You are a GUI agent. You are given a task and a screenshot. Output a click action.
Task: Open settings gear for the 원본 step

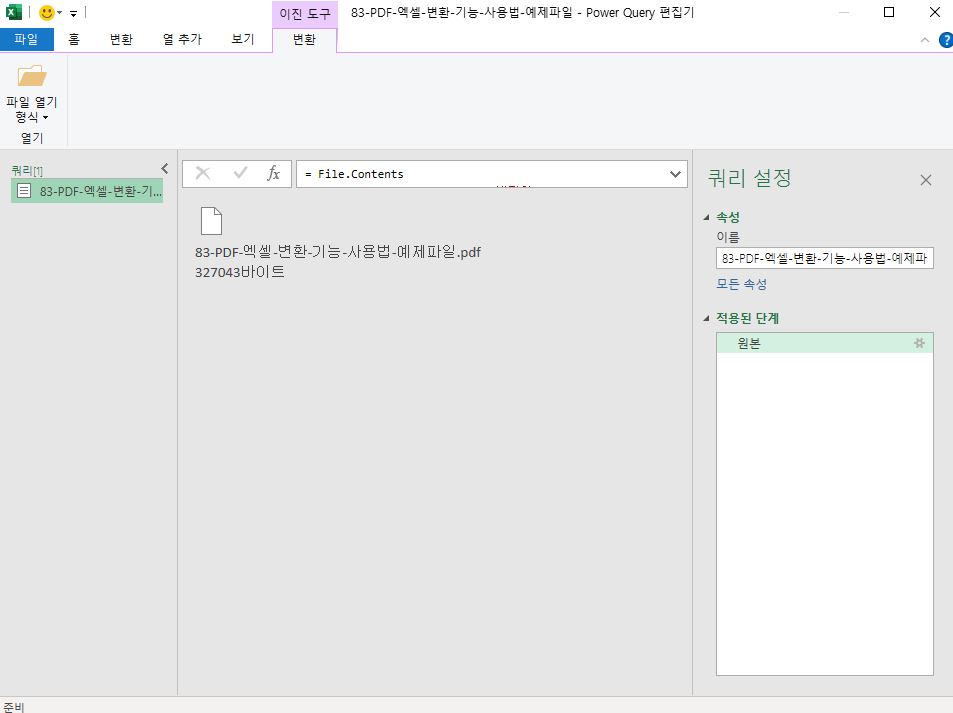point(918,343)
